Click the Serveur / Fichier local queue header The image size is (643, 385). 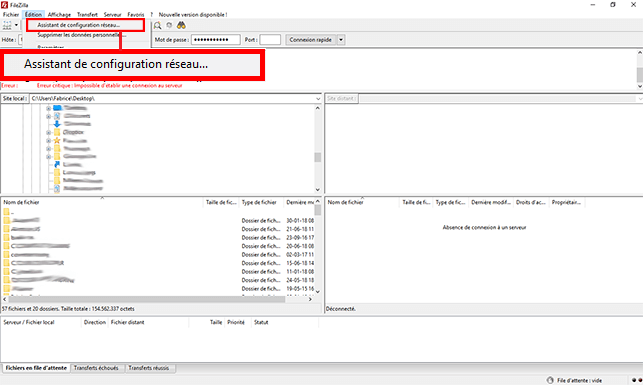pos(41,322)
